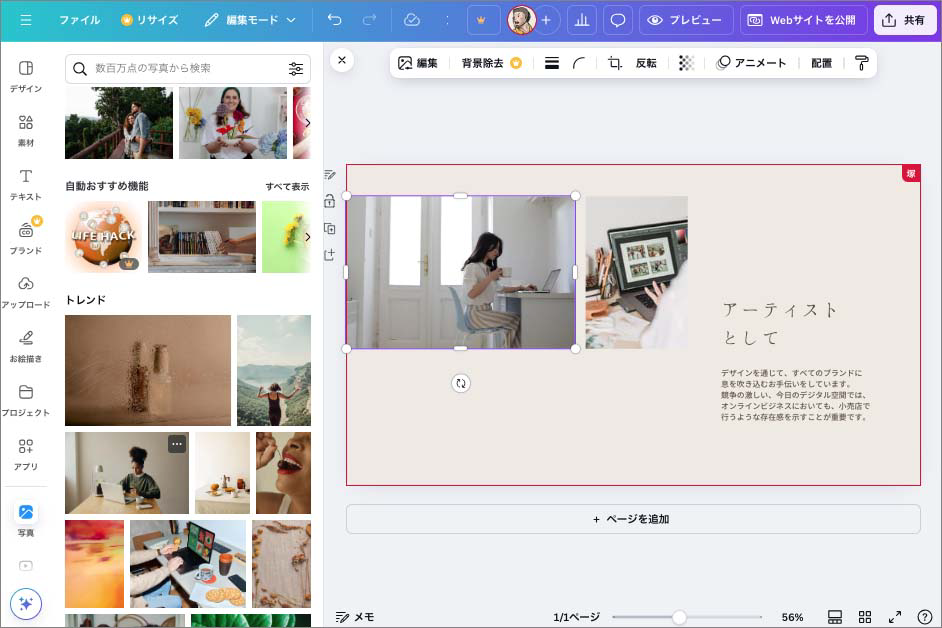Screen dimensions: 942x628
Task: Click the ページを追加 add page button
Action: click(632, 518)
